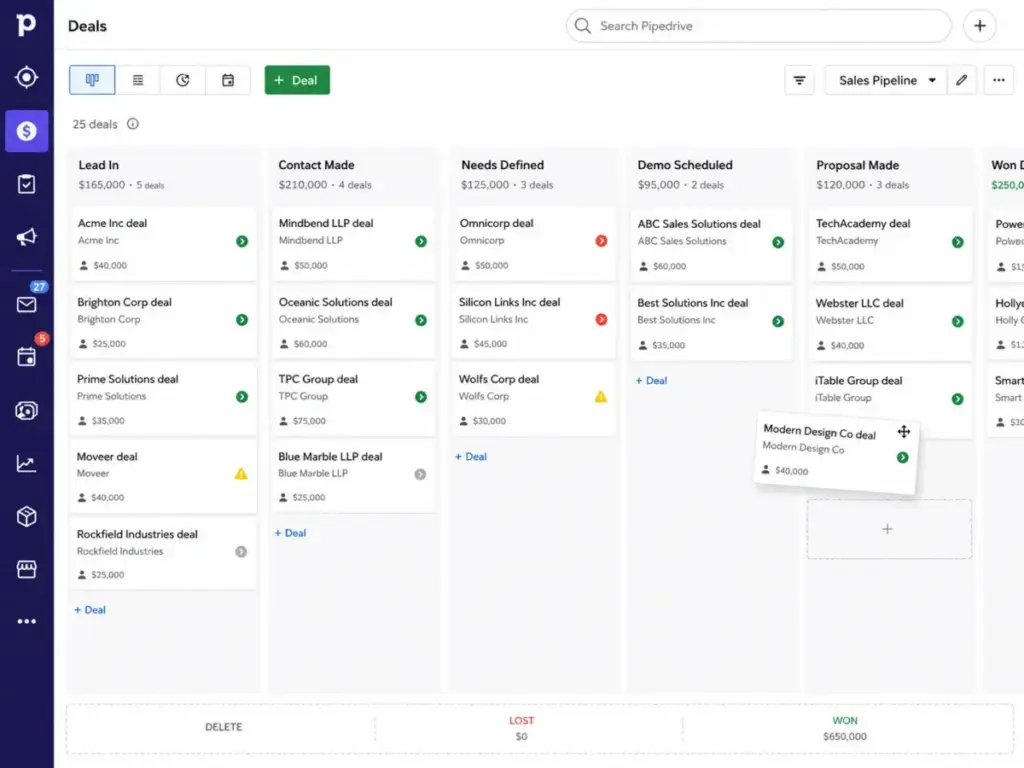The width and height of the screenshot is (1024, 768).
Task: Click the Pipedrive logo in the sidebar
Action: pyautogui.click(x=25, y=24)
